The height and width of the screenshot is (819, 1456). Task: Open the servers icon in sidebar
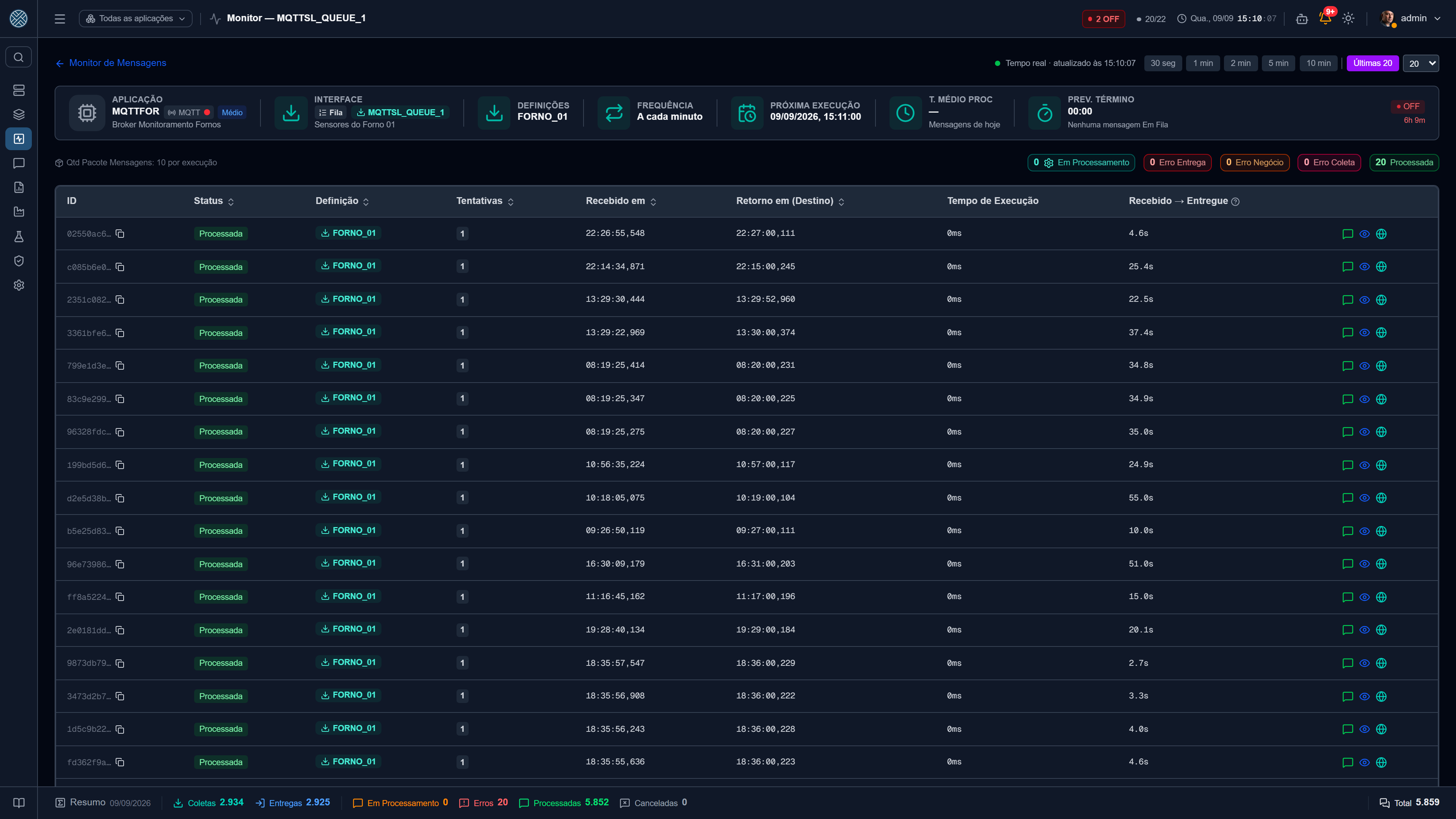point(19,90)
